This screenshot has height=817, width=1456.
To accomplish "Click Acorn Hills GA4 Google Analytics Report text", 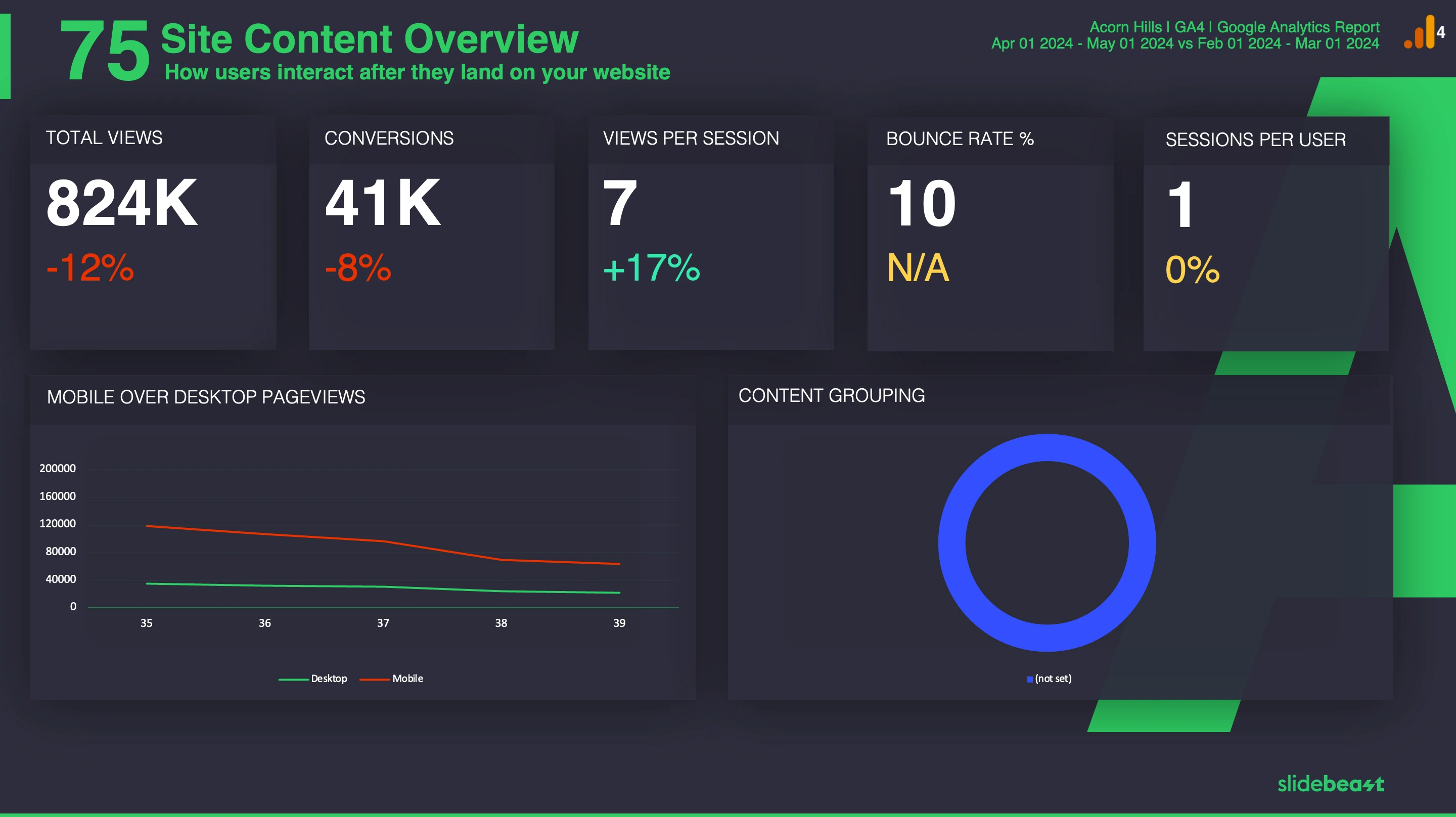I will tap(1235, 27).
